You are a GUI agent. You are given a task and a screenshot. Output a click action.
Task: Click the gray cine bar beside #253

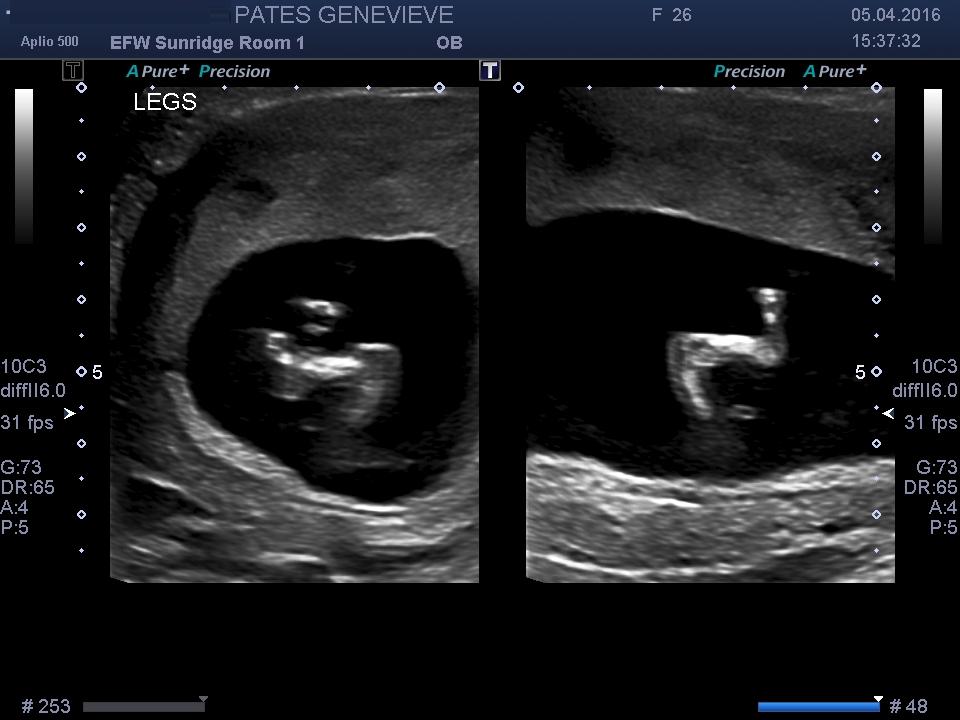pyautogui.click(x=143, y=706)
